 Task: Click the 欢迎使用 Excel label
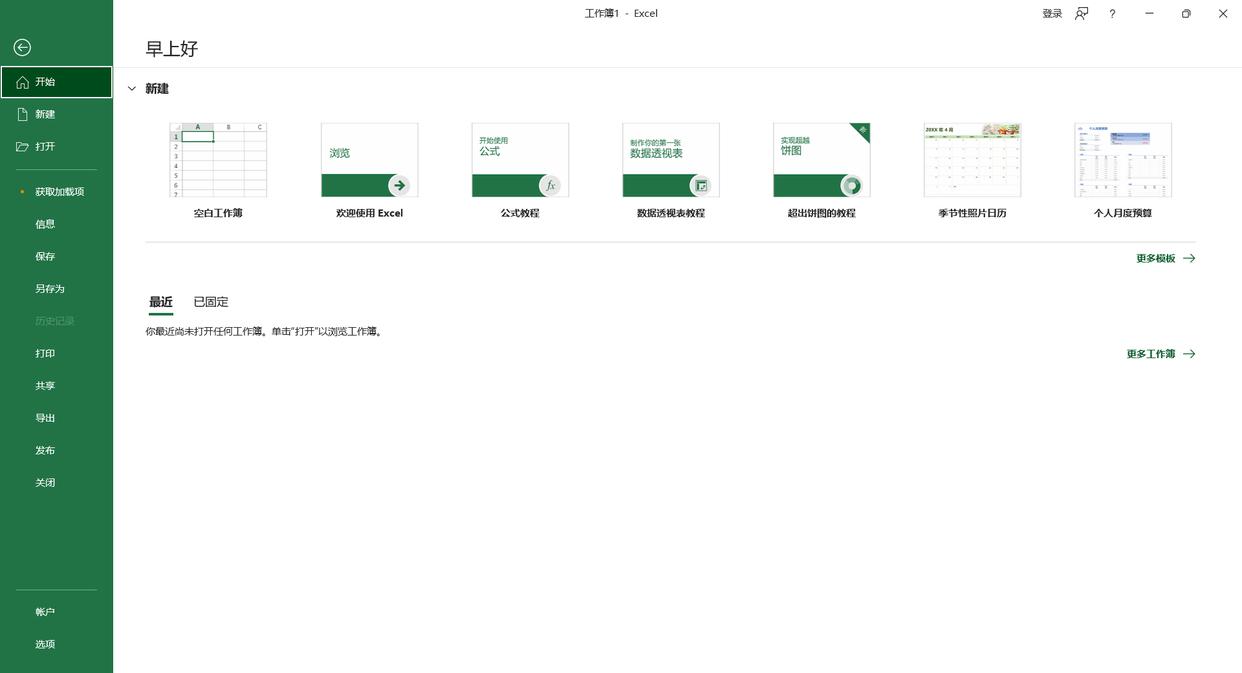370,213
